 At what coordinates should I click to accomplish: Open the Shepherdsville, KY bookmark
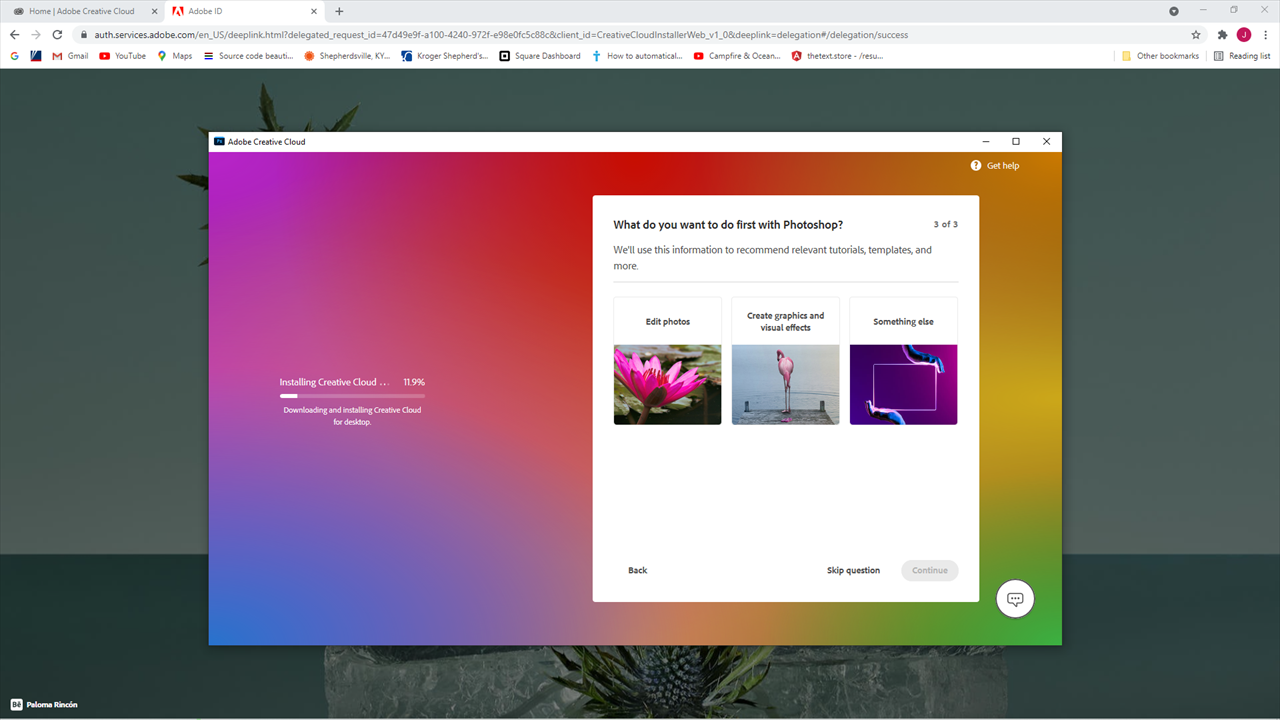[347, 56]
